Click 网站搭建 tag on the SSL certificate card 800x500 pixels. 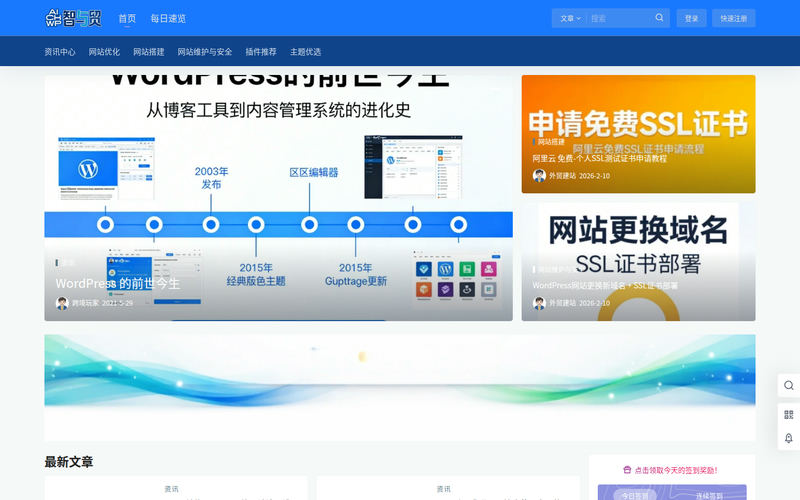click(x=551, y=142)
